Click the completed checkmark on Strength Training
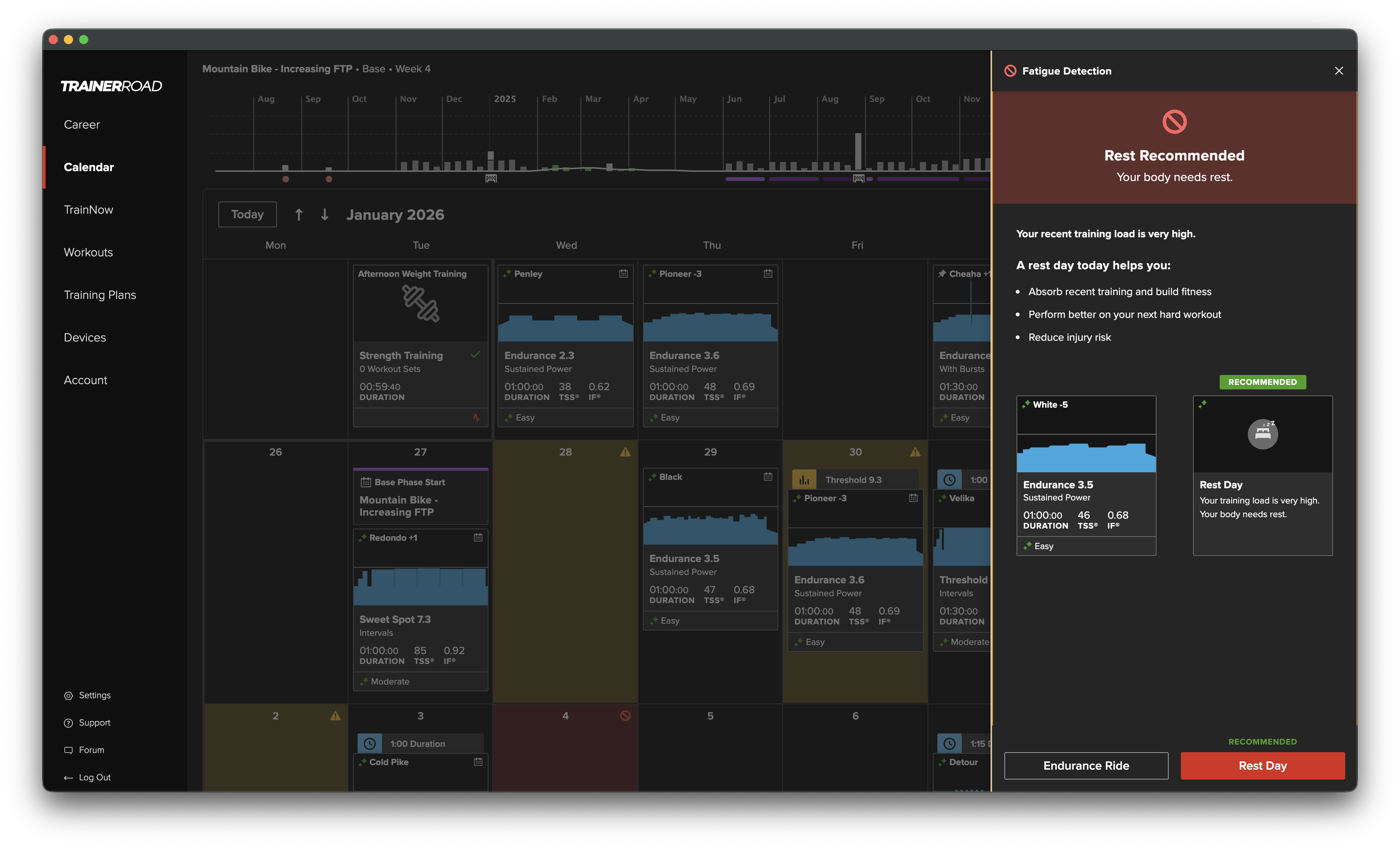Screen dimensions: 1400x848 click(476, 355)
